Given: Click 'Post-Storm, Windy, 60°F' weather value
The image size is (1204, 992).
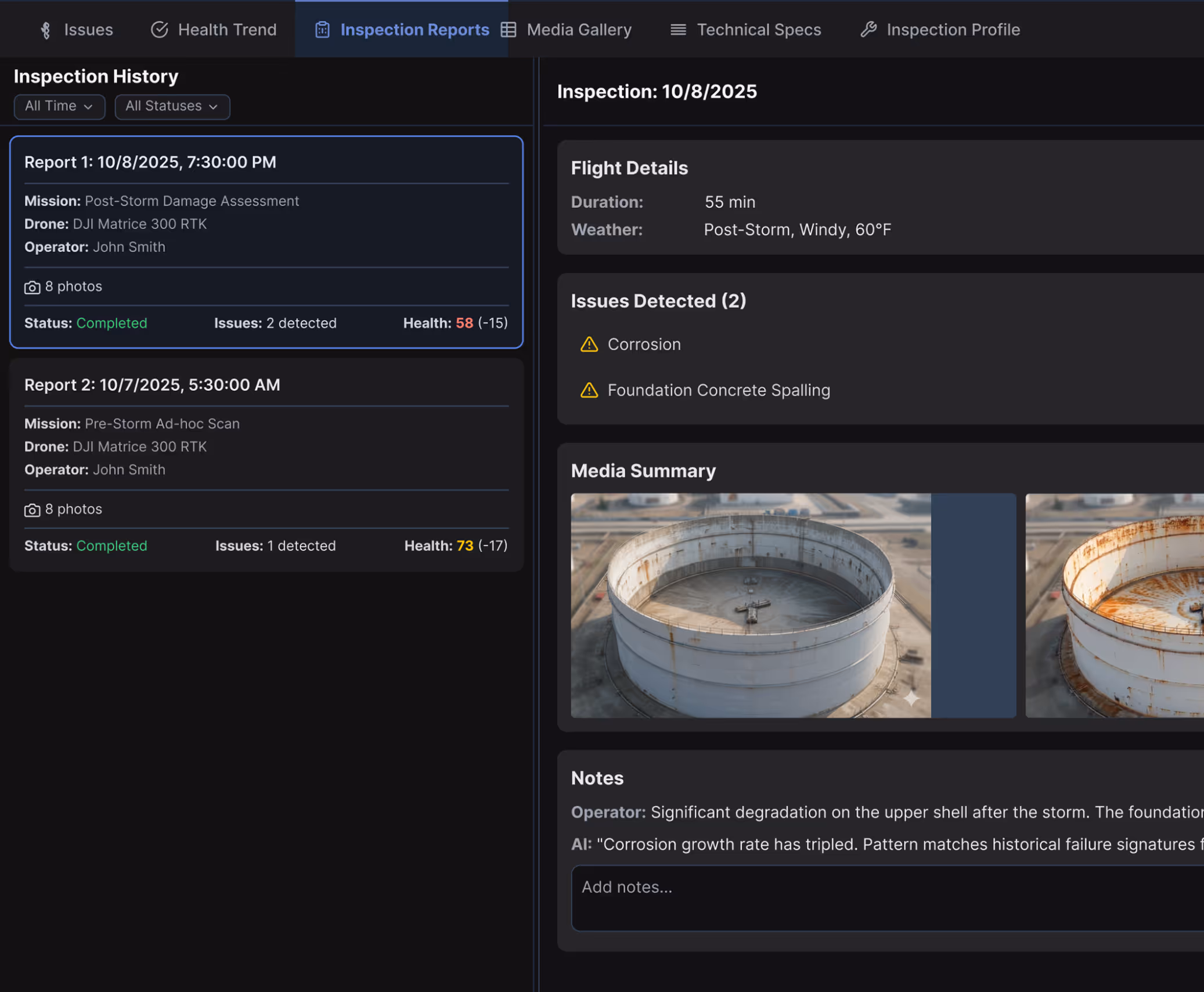Looking at the screenshot, I should coord(797,230).
